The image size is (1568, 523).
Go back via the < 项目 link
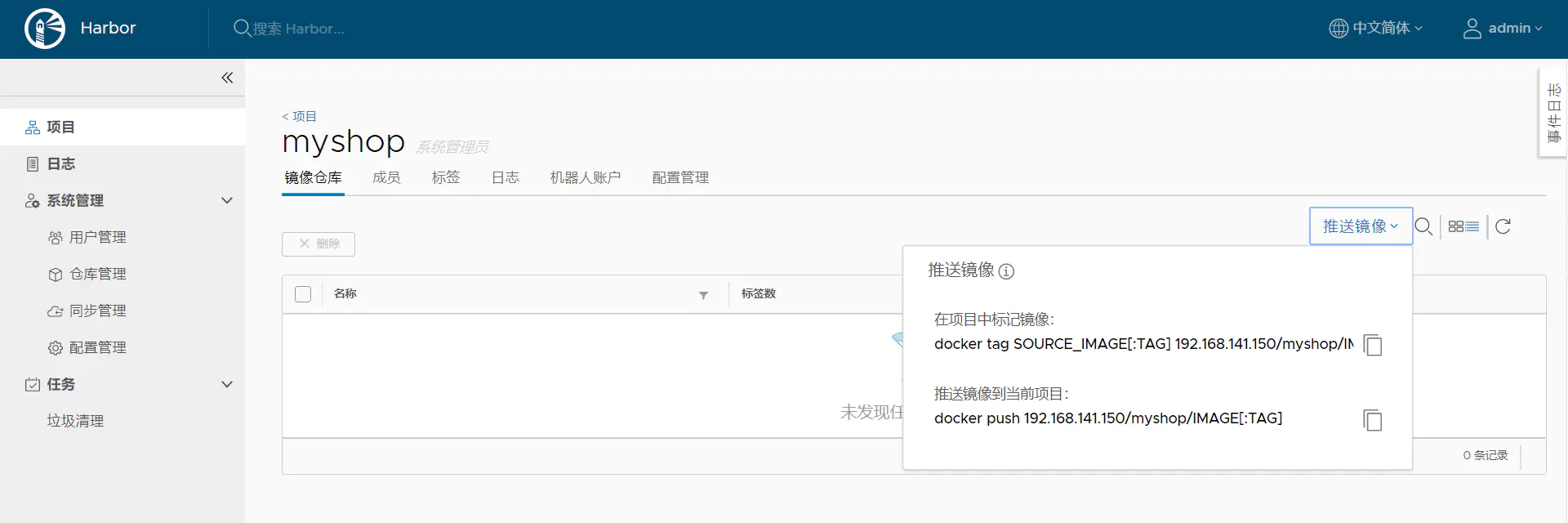pyautogui.click(x=299, y=116)
